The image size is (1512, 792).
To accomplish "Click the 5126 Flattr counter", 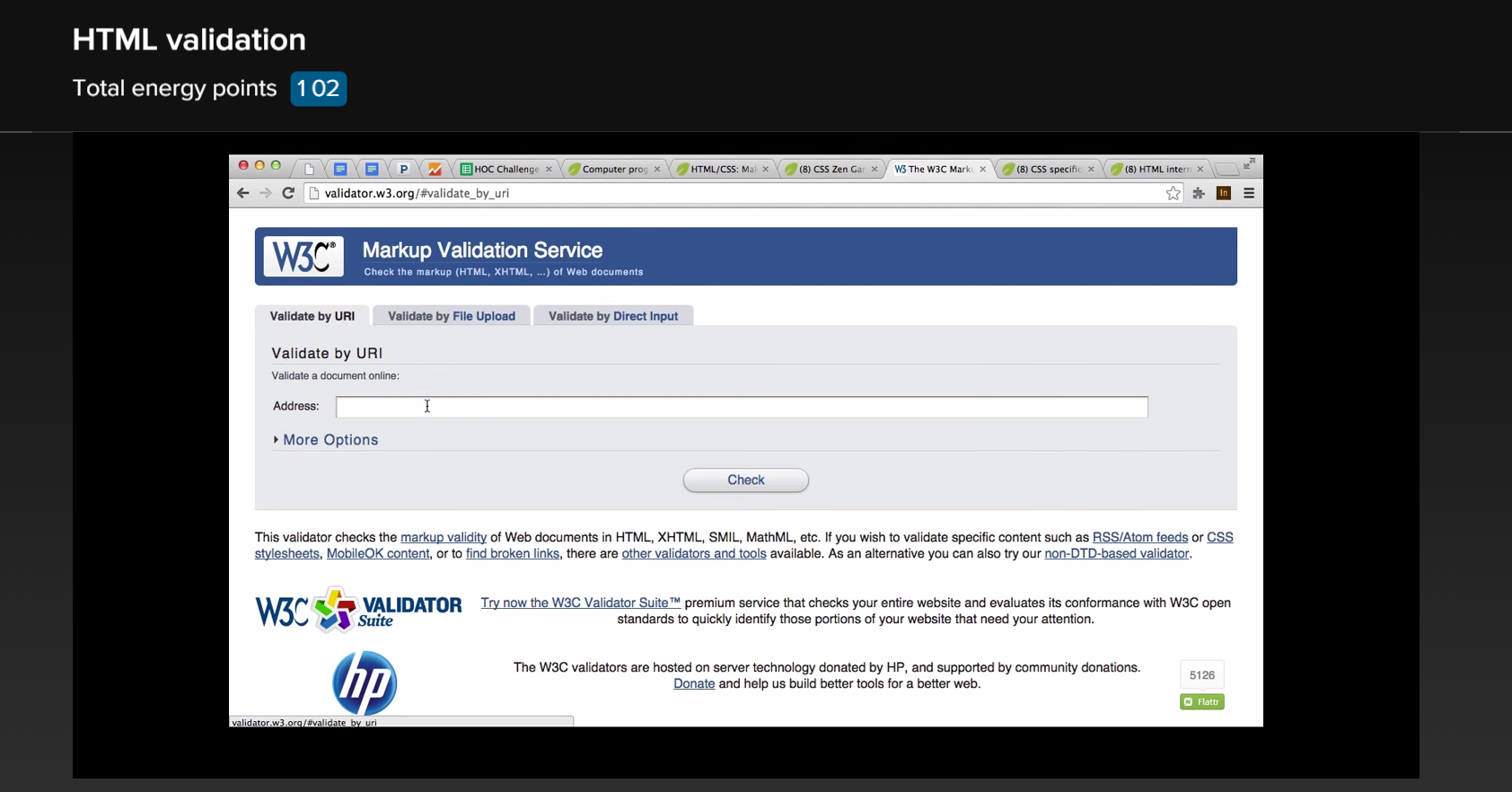I will click(x=1202, y=675).
